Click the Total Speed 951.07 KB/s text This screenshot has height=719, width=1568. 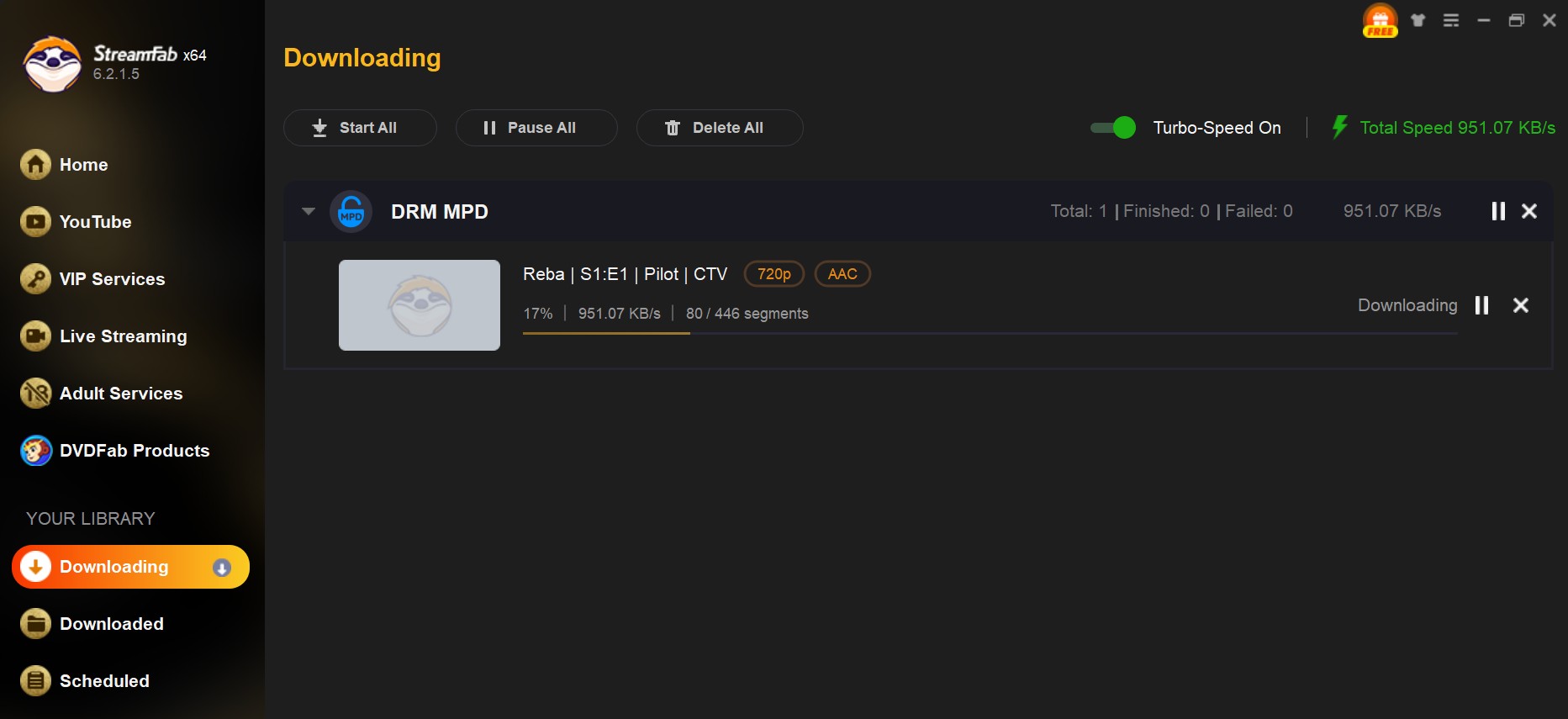(x=1457, y=128)
